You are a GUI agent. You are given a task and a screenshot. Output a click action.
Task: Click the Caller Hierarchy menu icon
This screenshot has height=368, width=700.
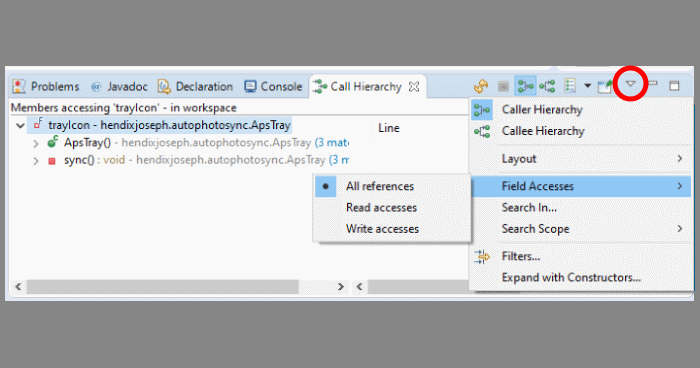click(x=482, y=109)
